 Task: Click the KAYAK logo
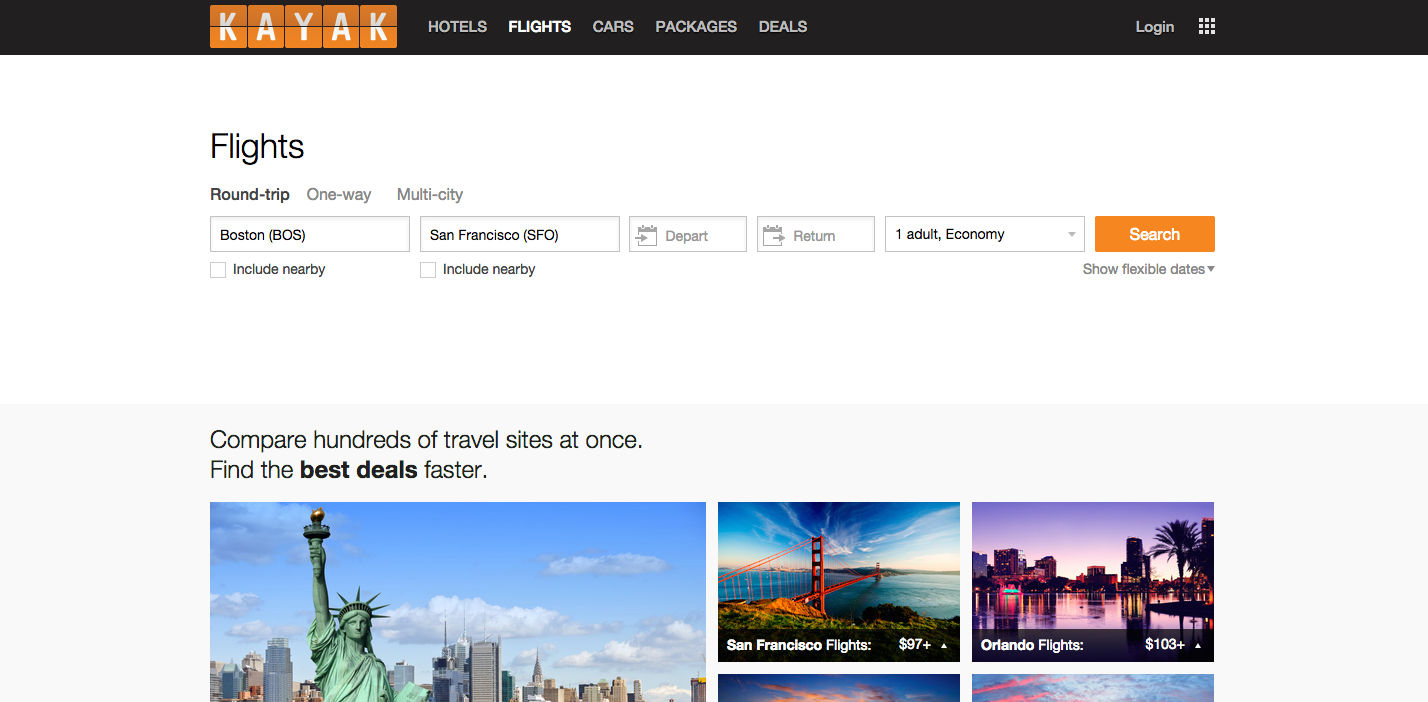point(303,27)
